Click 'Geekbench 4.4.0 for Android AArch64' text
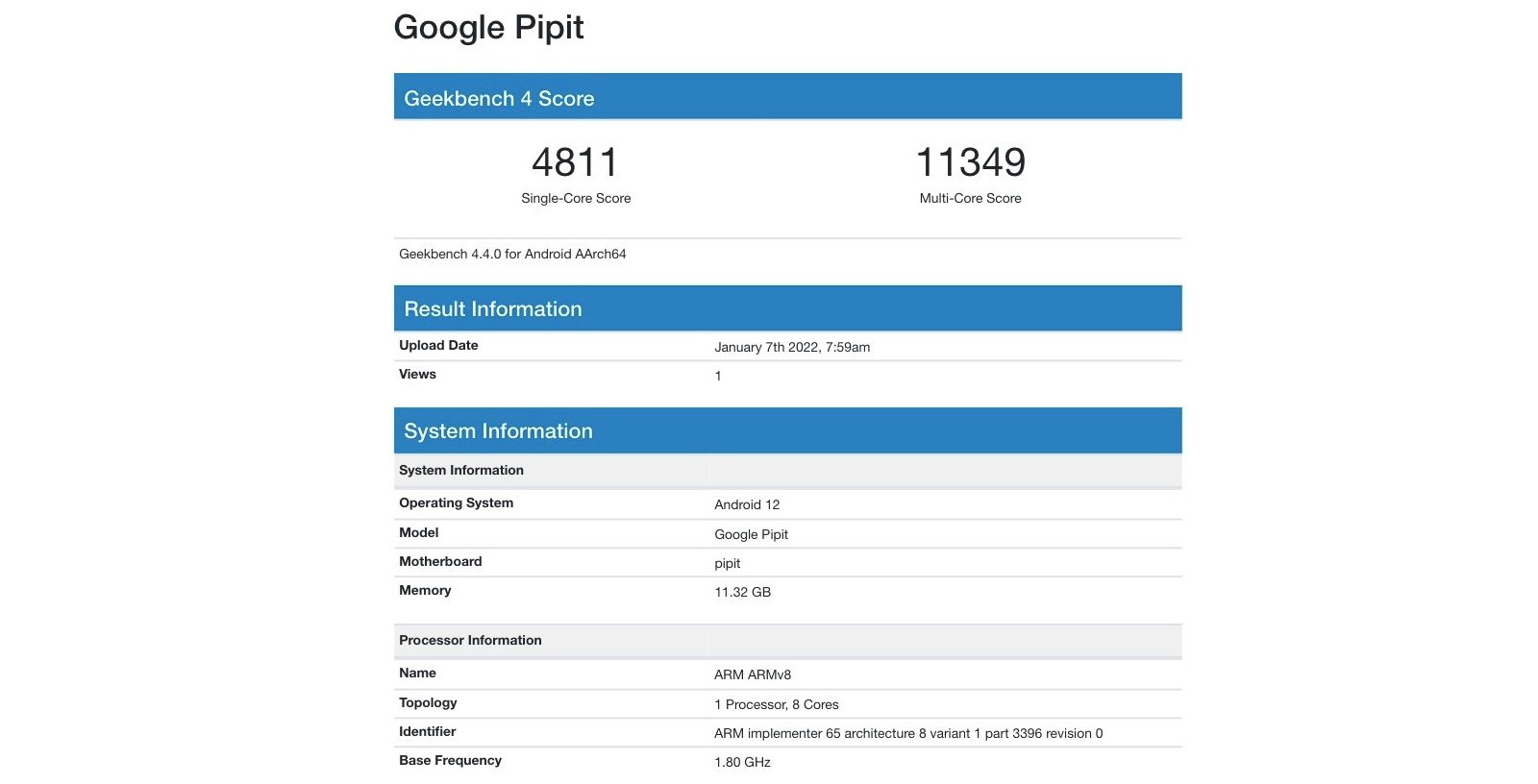Viewport: 1538px width, 784px height. click(x=512, y=254)
